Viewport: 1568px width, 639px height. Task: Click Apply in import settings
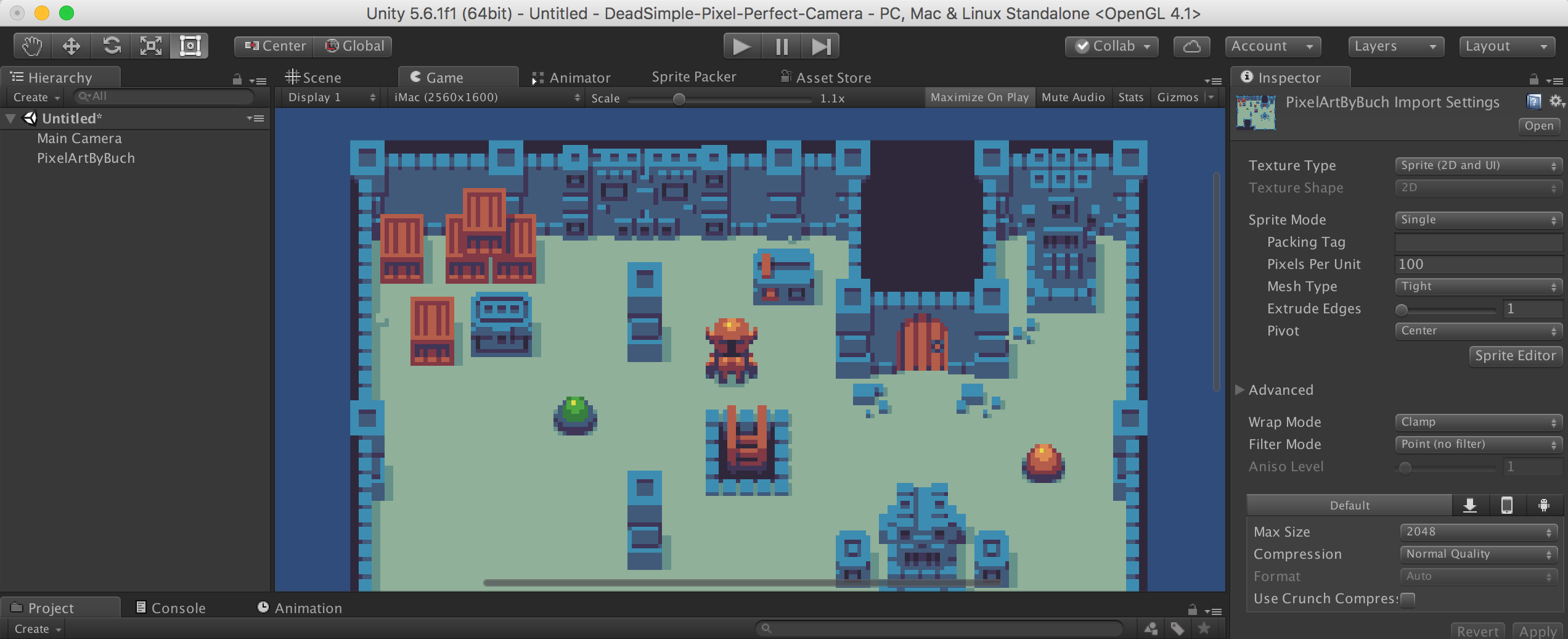coord(1538,631)
